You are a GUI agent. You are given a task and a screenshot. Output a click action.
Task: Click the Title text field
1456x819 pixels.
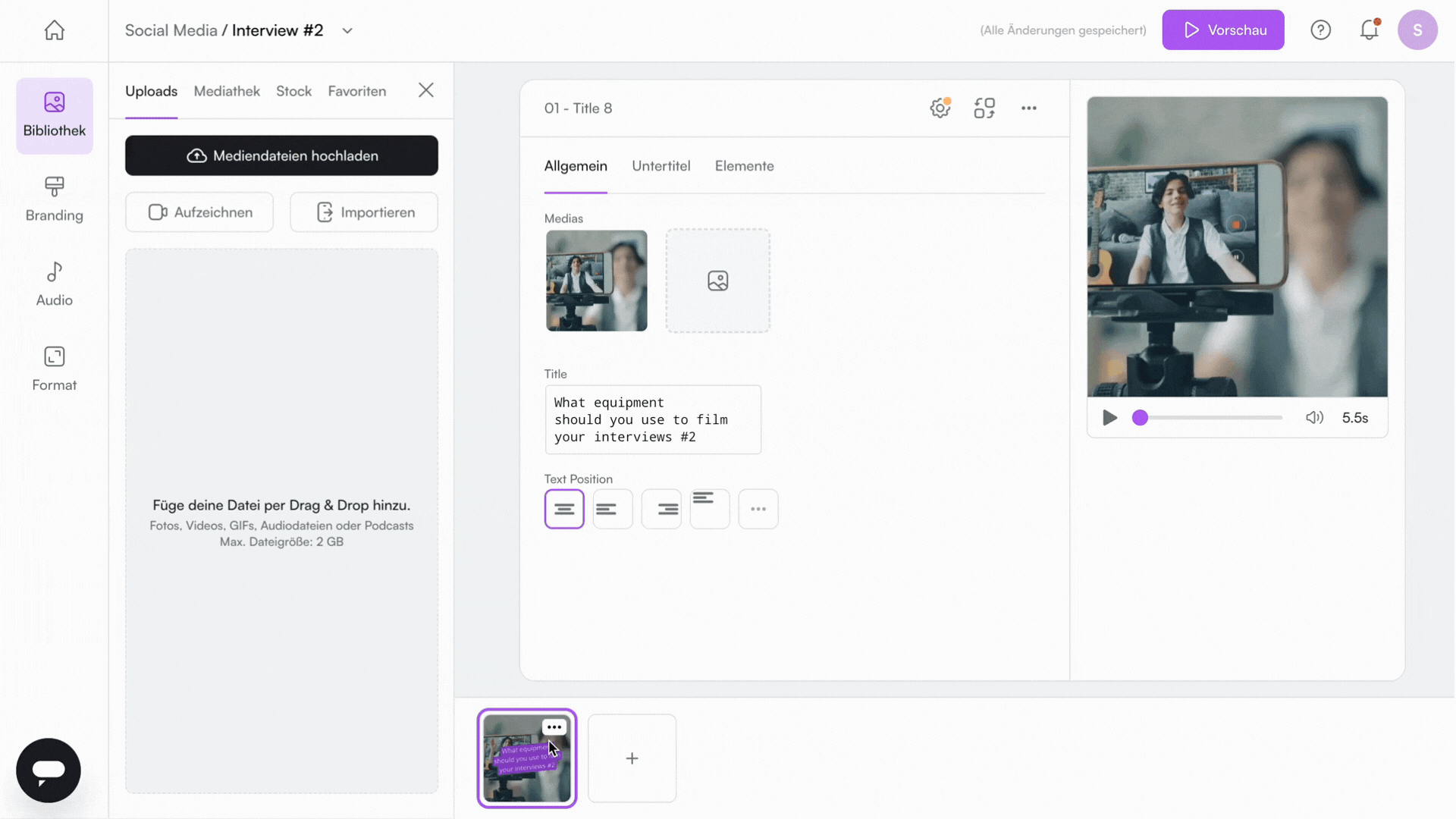[653, 420]
